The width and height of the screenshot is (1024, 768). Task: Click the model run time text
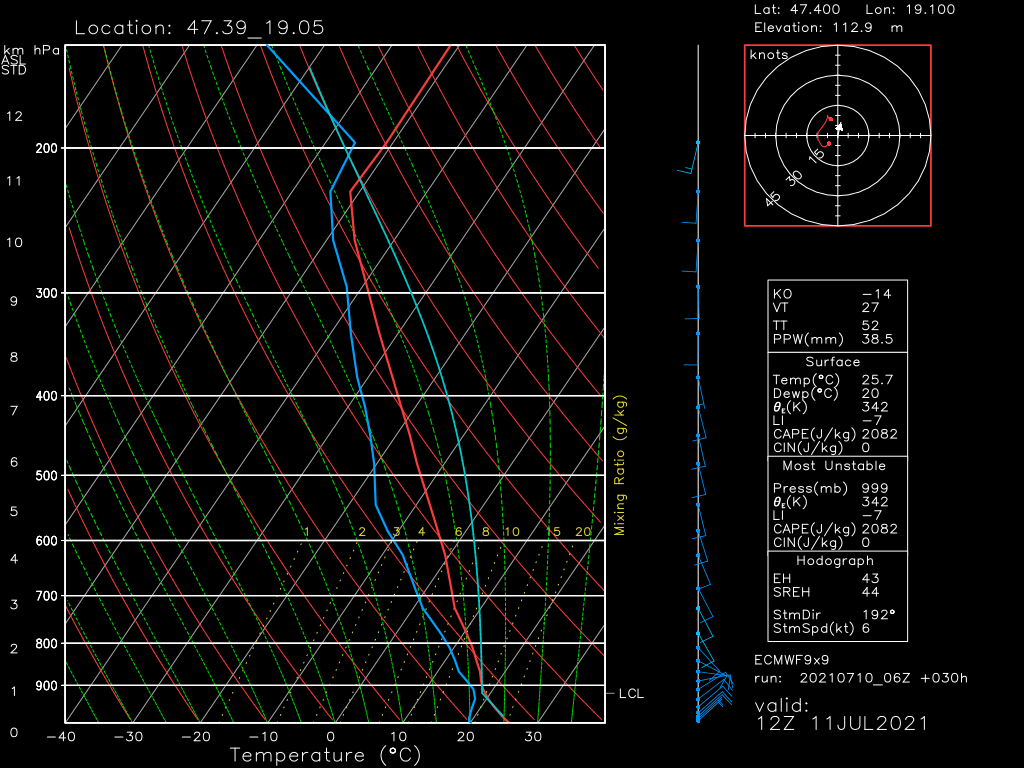(861, 678)
